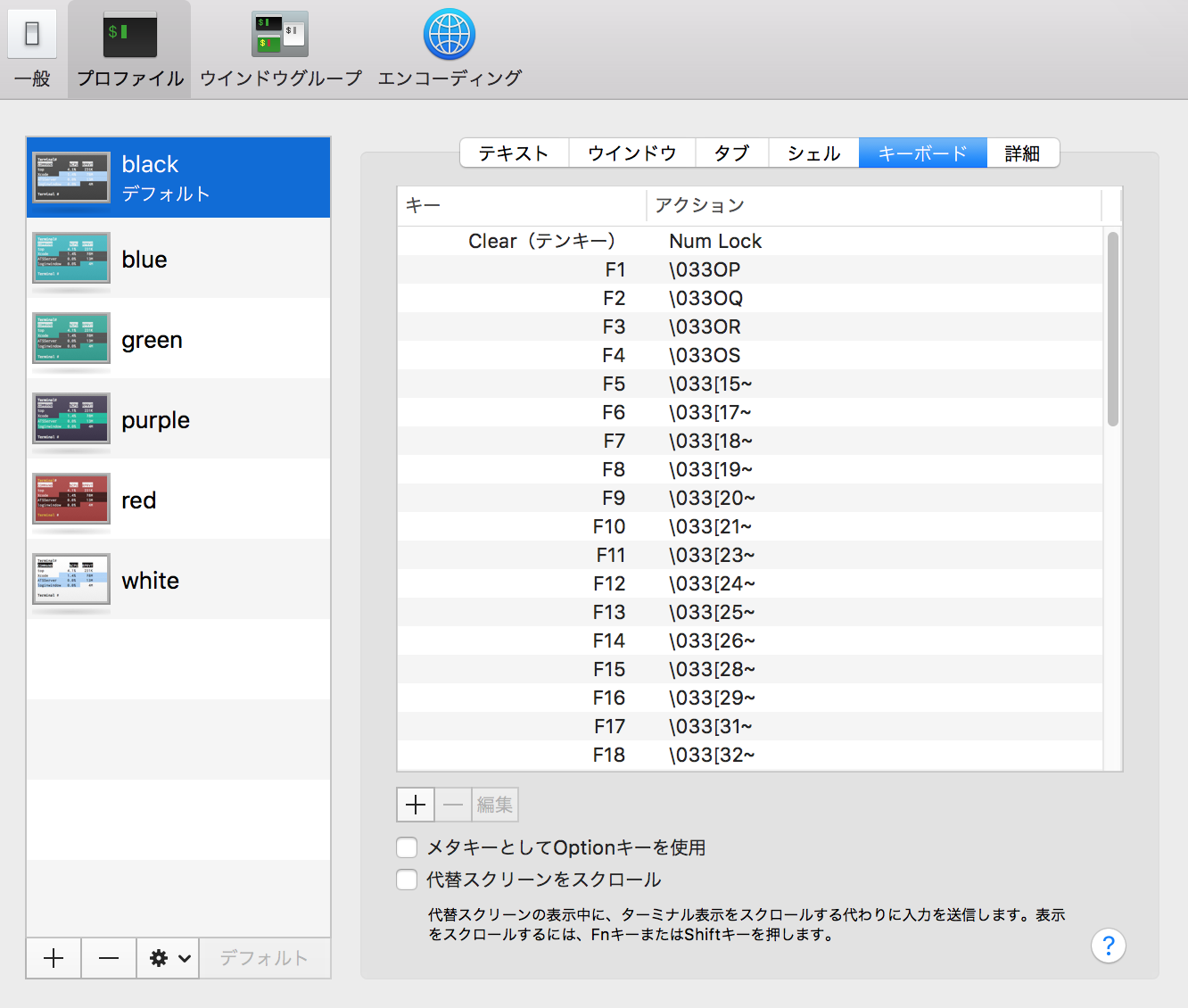
Task: Switch to the ウインドウ tab
Action: tap(632, 153)
